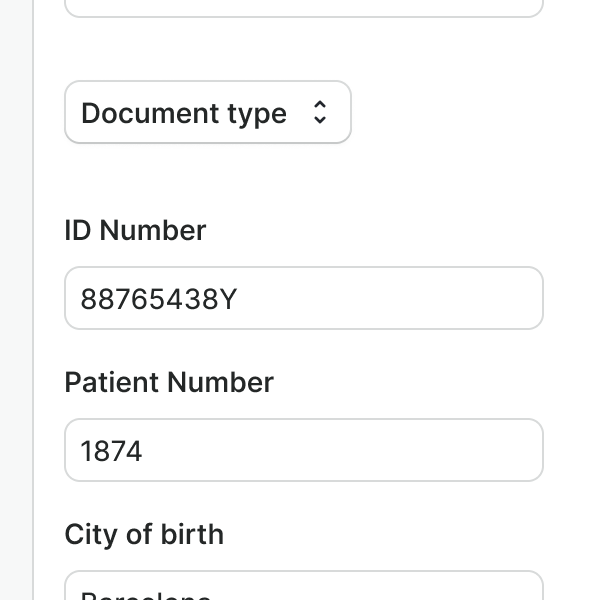
Task: Click into the Patient Number field
Action: point(303,450)
